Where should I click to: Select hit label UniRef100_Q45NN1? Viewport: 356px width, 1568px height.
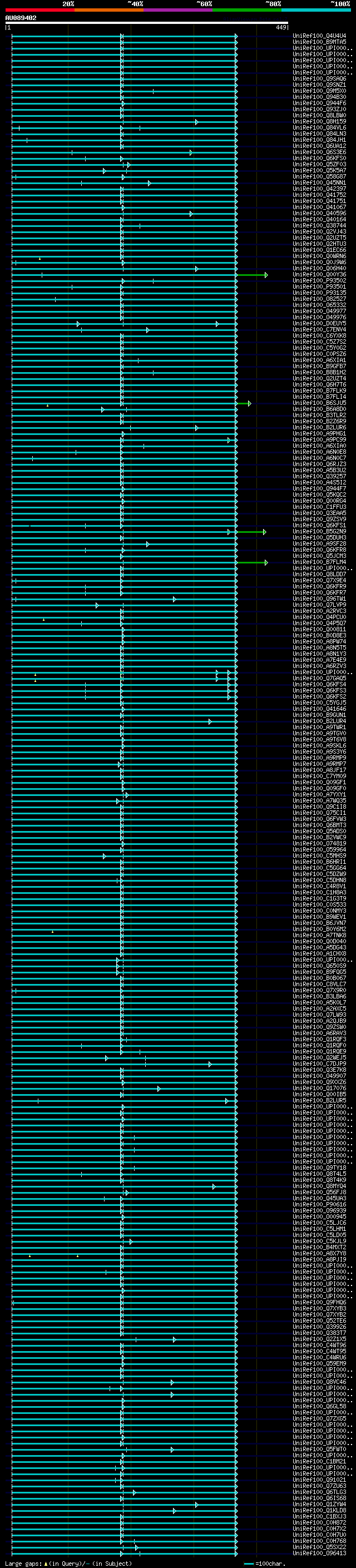(x=319, y=182)
